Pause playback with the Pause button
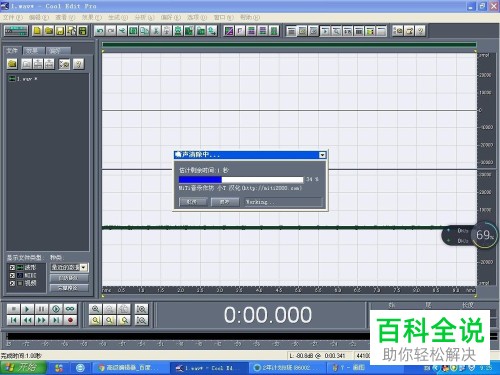 [x=41, y=309]
